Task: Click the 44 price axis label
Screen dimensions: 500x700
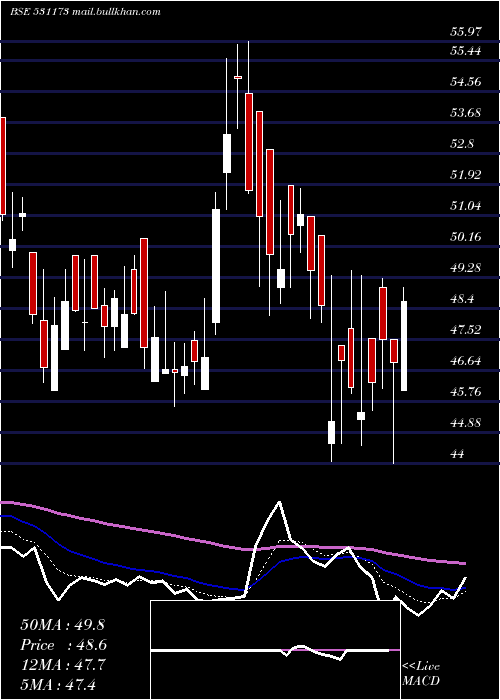Action: coord(458,454)
